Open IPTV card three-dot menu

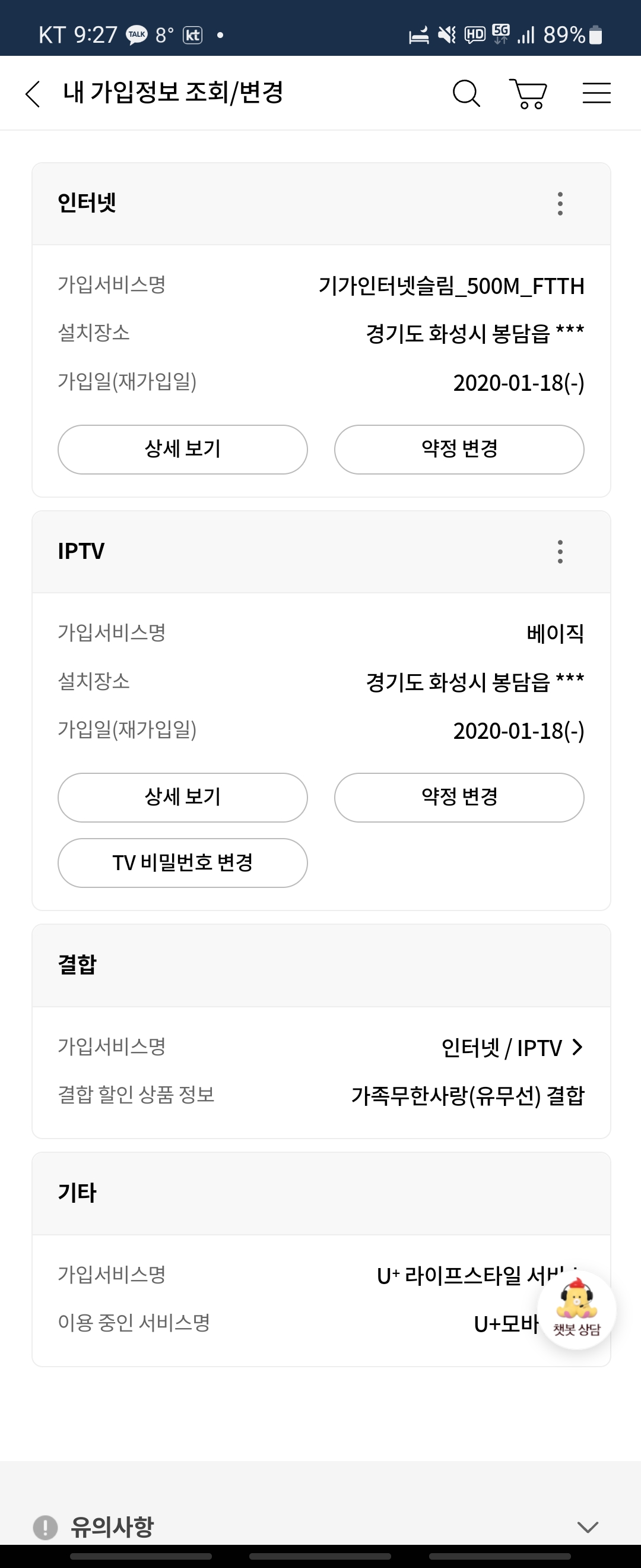tap(560, 552)
